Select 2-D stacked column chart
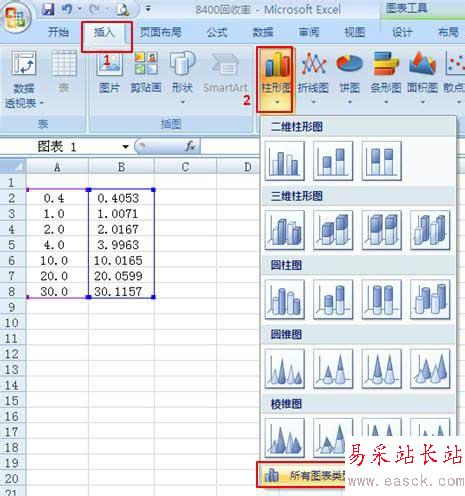The height and width of the screenshot is (496, 465). [x=333, y=161]
